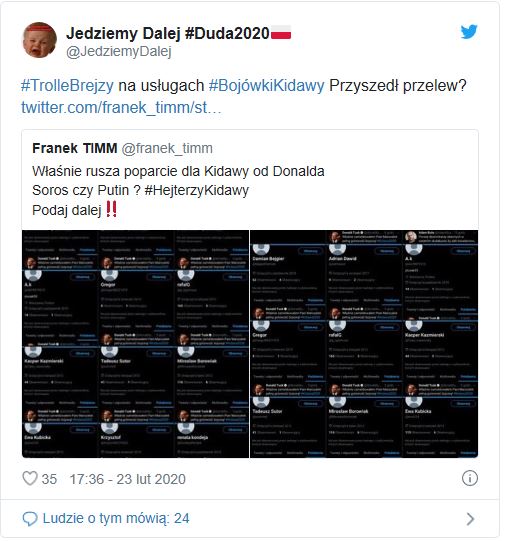506x541 pixels.
Task: Click the red double exclamation emoji
Action: coord(111,209)
